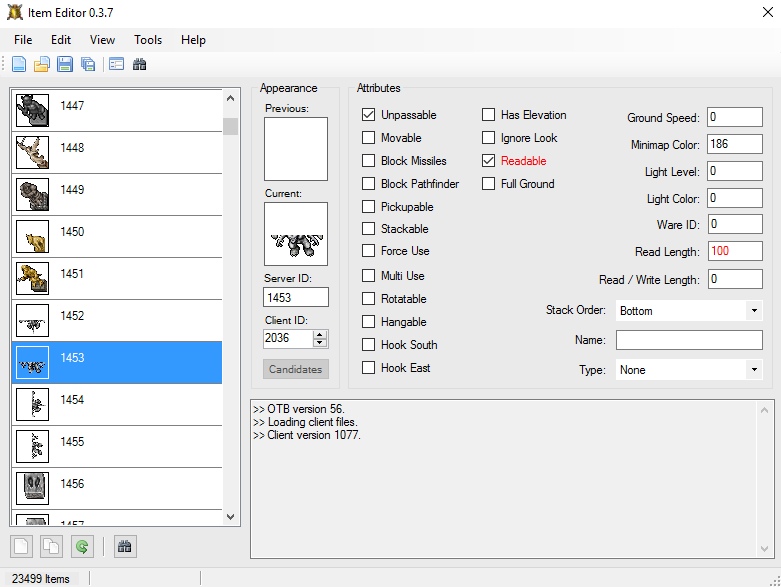Click the binoculars find icon below item list

[x=125, y=547]
